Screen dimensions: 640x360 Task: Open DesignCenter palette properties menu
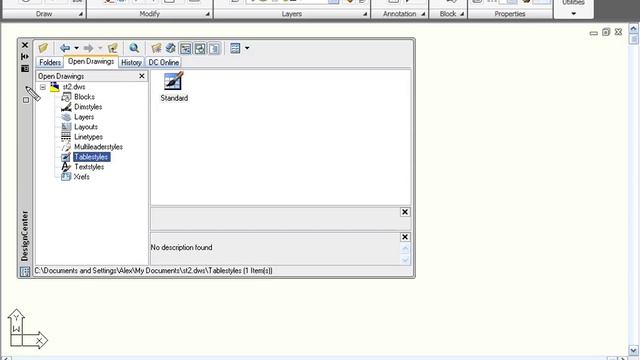pyautogui.click(x=25, y=68)
